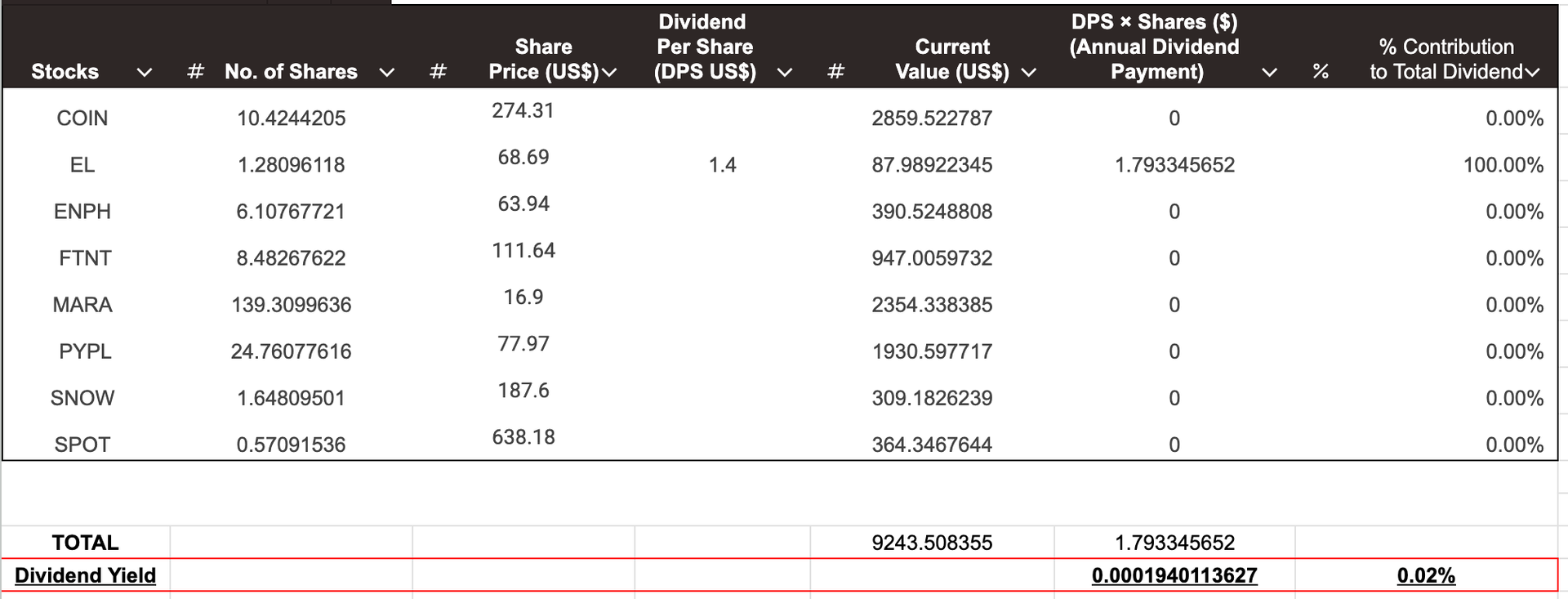
Task: Click the number type icon beside Share Price
Action: [x=438, y=72]
